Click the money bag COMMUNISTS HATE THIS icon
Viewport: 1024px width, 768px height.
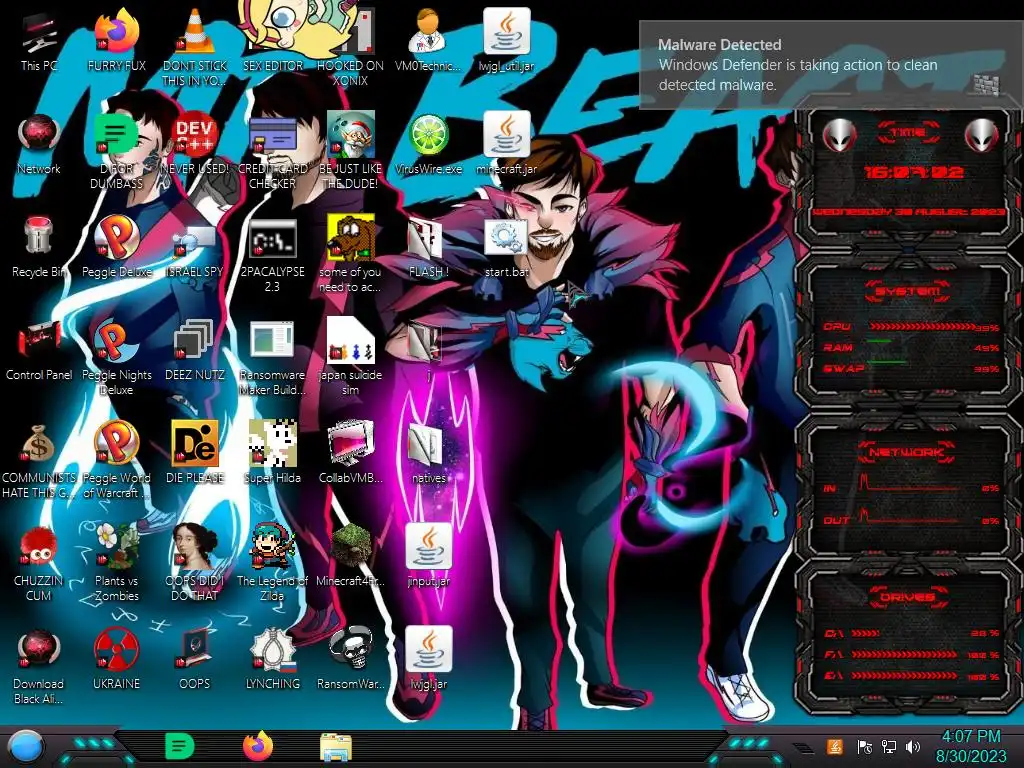[39, 461]
